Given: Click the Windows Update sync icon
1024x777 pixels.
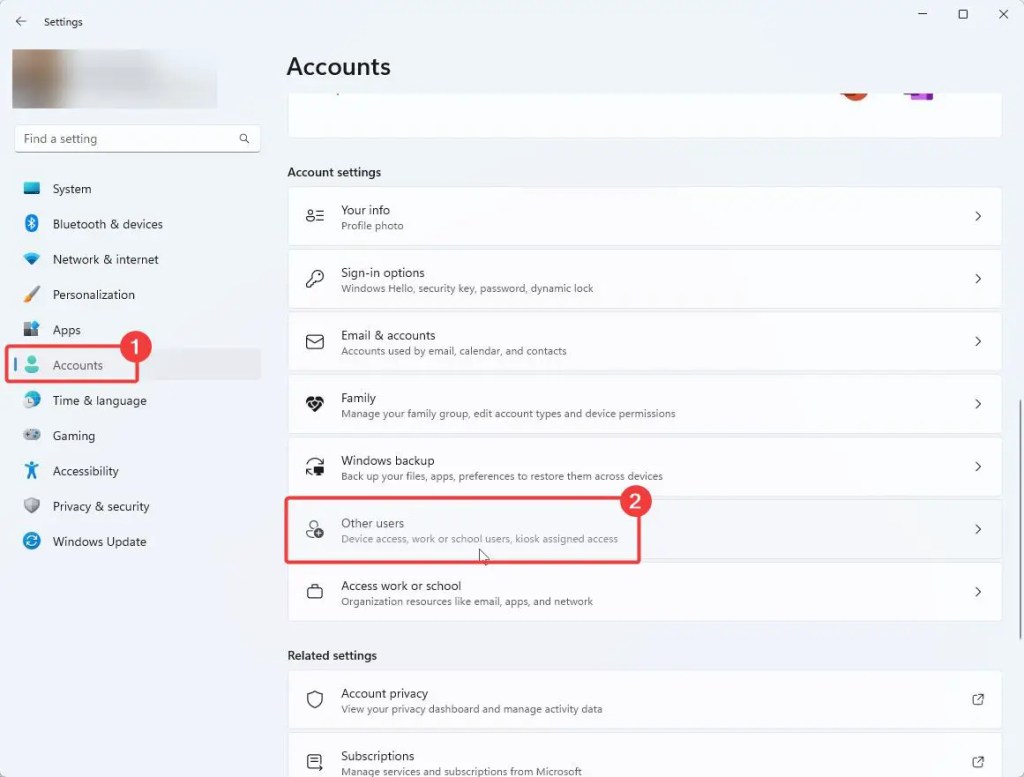Looking at the screenshot, I should (x=31, y=541).
